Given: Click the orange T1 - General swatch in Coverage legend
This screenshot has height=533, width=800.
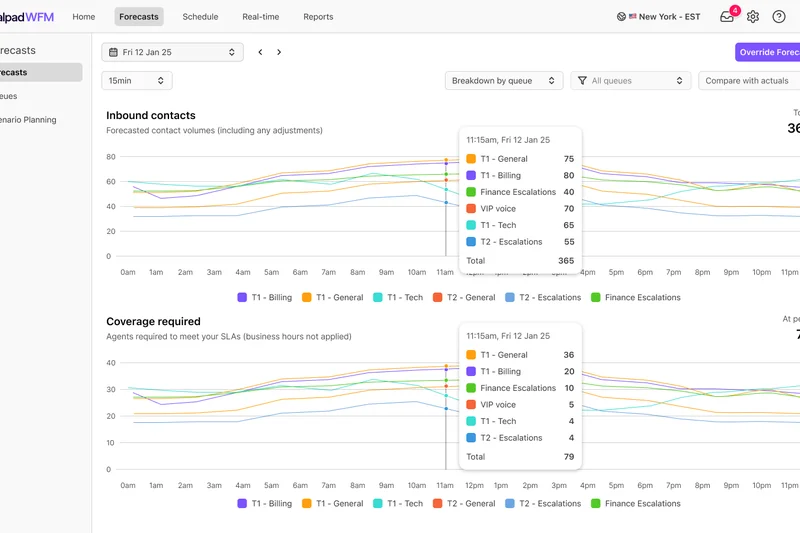Looking at the screenshot, I should tap(307, 504).
